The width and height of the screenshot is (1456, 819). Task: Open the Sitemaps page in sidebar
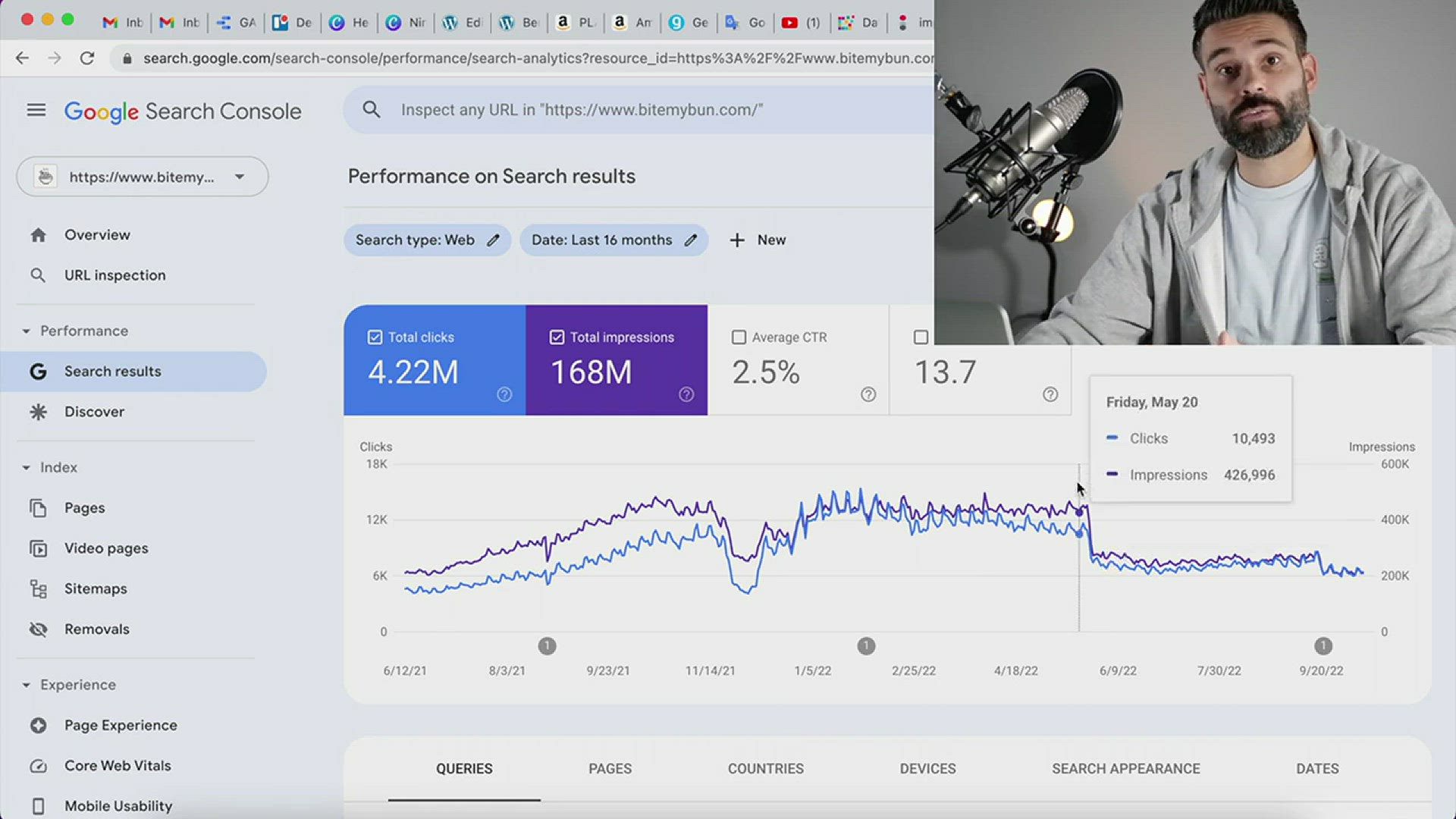click(96, 588)
